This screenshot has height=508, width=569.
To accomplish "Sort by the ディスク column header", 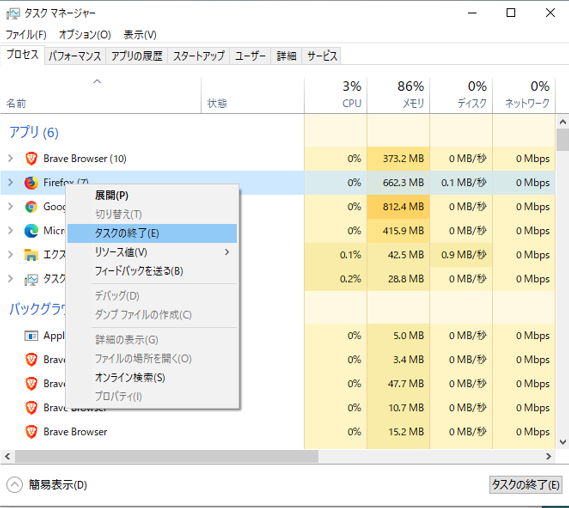I will (461, 95).
